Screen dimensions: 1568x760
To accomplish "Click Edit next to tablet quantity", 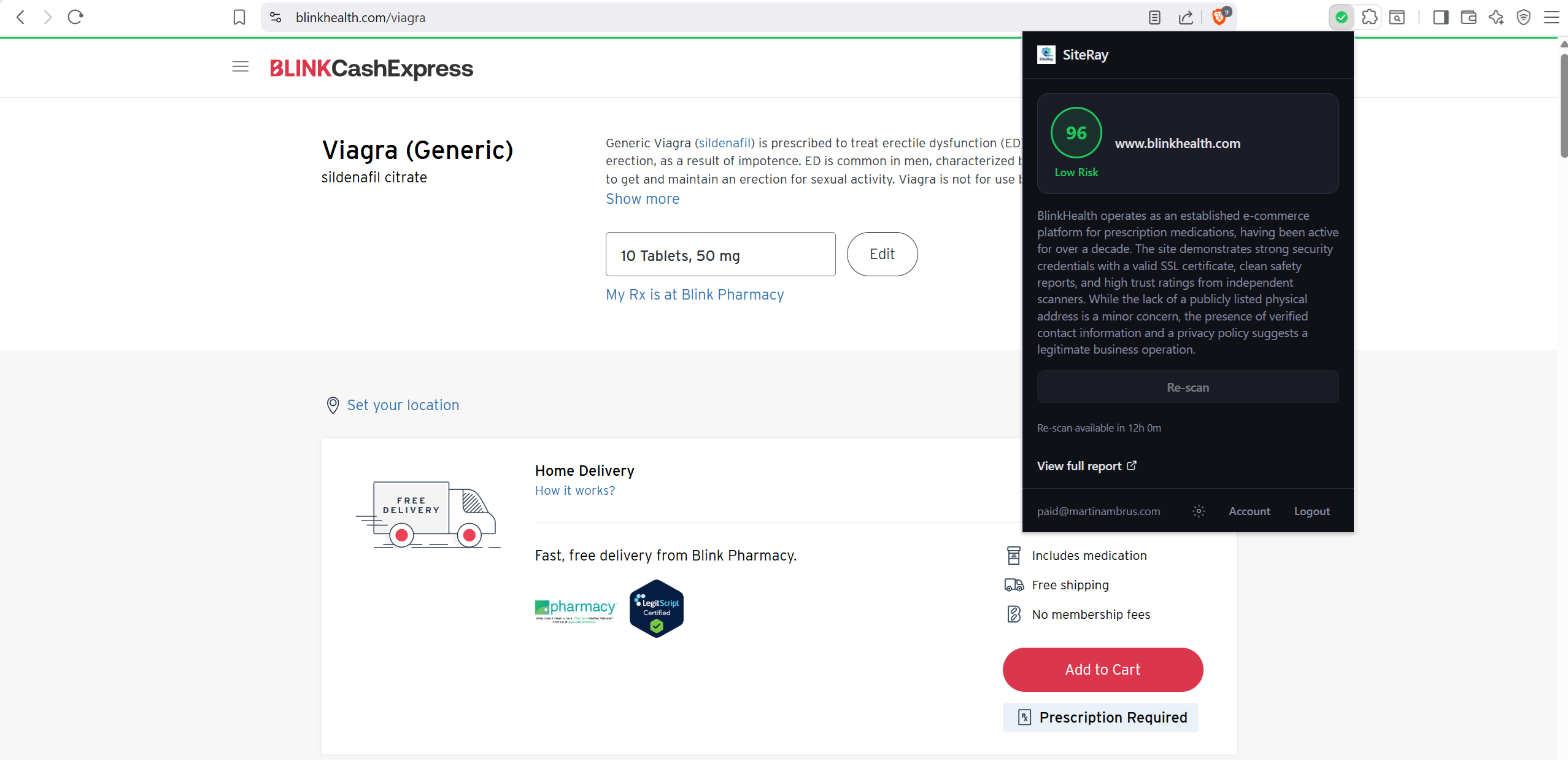I will pos(882,254).
